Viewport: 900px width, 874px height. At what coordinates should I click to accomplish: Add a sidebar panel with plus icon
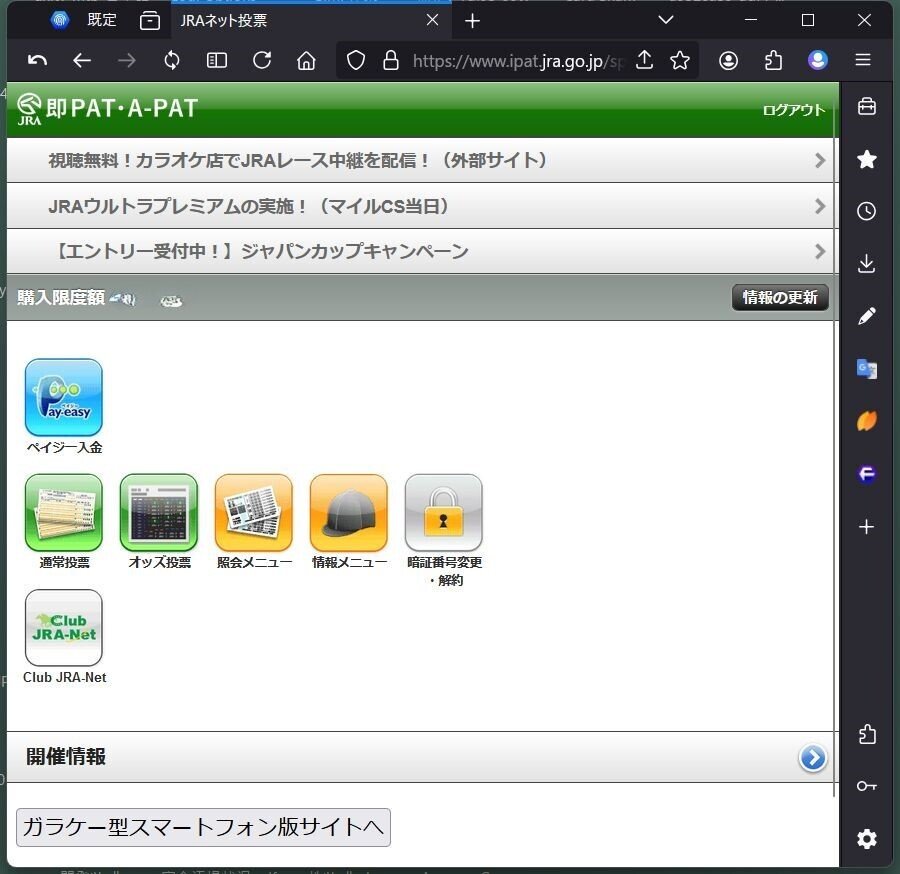(867, 526)
